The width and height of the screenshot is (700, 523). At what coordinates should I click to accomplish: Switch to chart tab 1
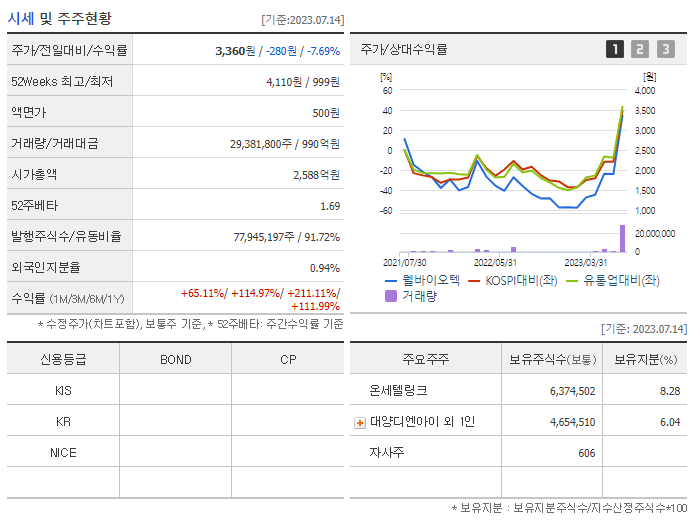point(615,49)
